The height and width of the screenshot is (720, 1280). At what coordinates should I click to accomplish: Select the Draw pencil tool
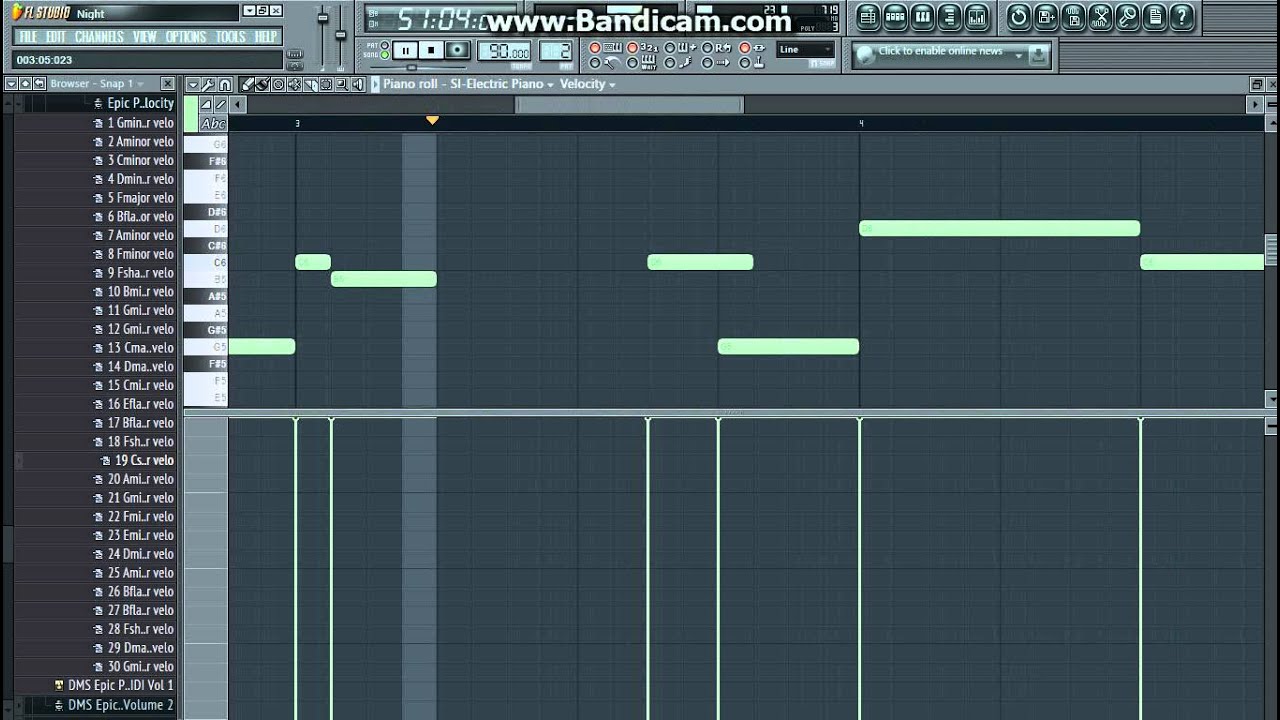[x=247, y=84]
